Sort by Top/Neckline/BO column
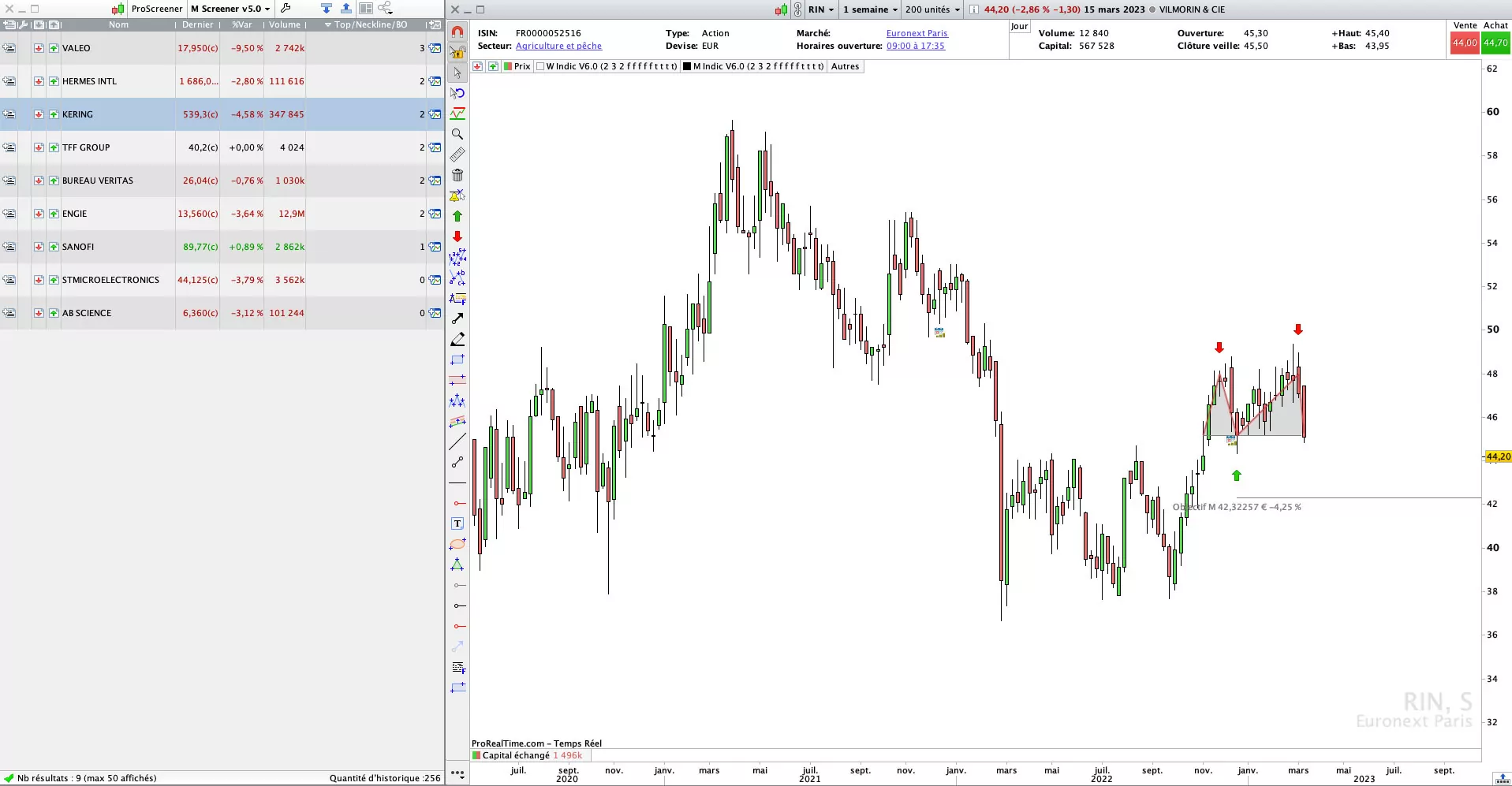 pos(366,24)
